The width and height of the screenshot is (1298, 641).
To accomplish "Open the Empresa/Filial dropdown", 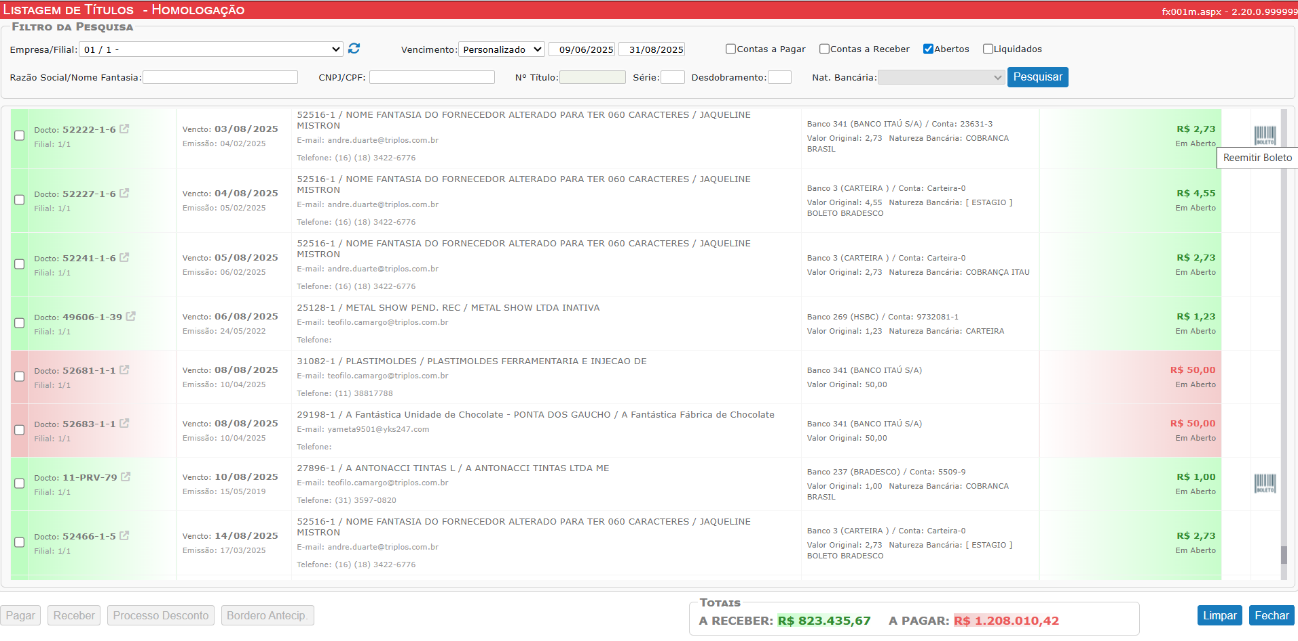I will [212, 49].
